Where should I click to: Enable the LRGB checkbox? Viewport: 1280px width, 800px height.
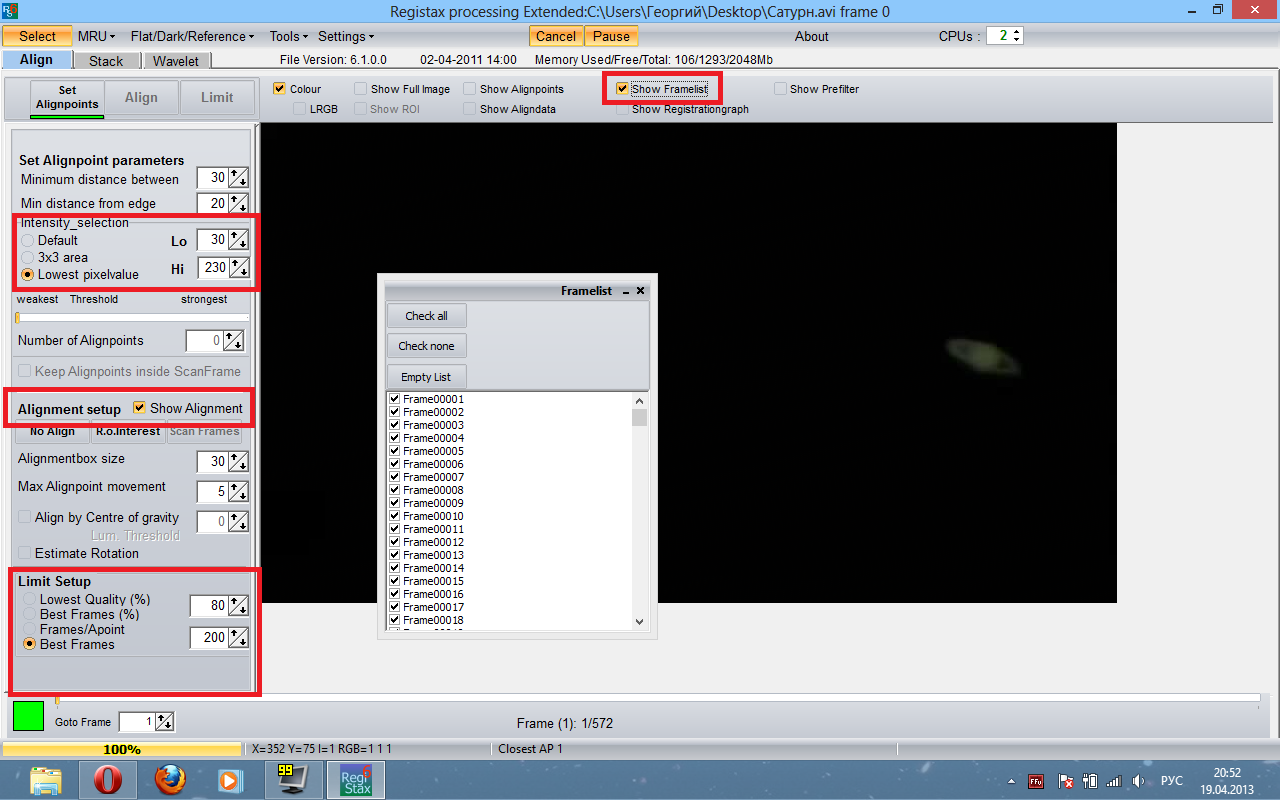[300, 109]
